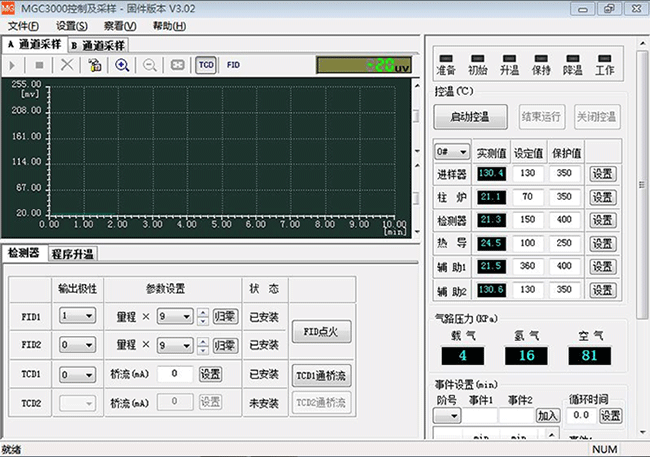Click the TCD1 桥流 current input field
This screenshot has width=650, height=457.
coord(174,374)
